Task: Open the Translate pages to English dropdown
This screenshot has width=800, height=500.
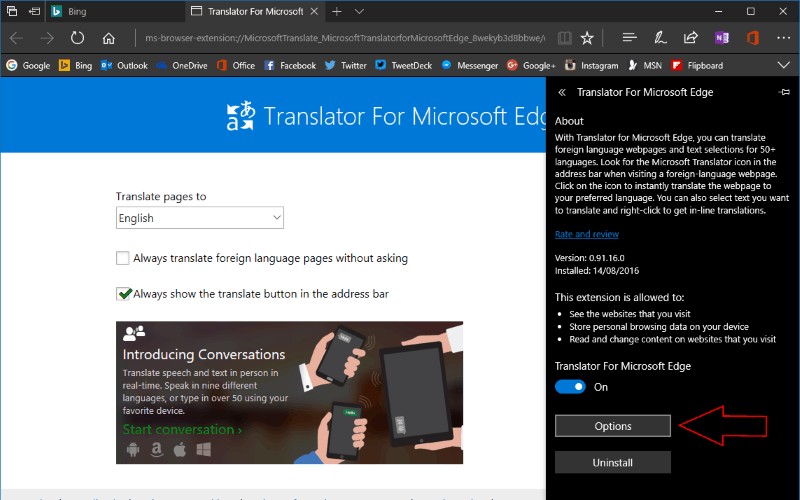Action: click(x=199, y=218)
